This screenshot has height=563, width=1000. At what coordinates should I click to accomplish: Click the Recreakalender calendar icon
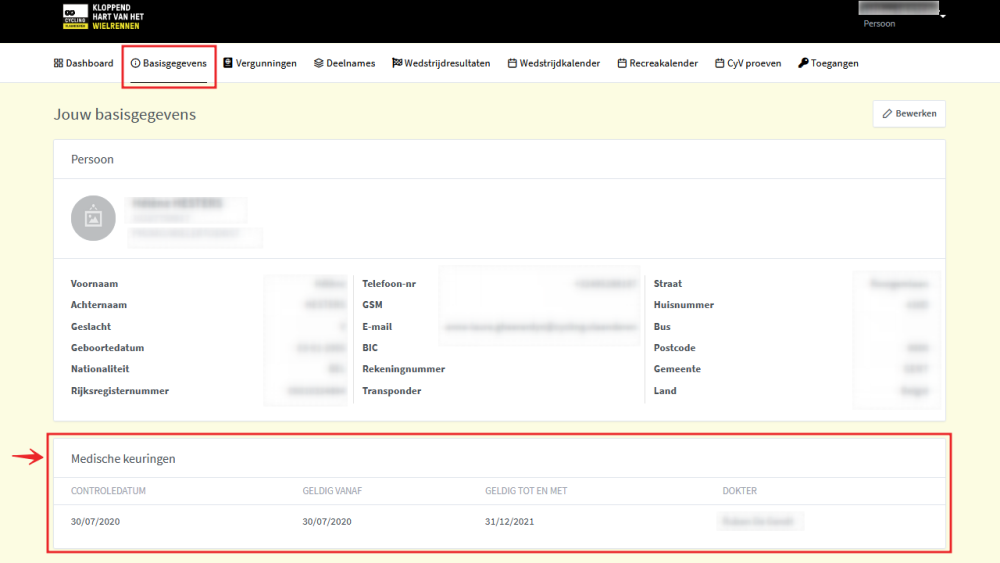[622, 63]
